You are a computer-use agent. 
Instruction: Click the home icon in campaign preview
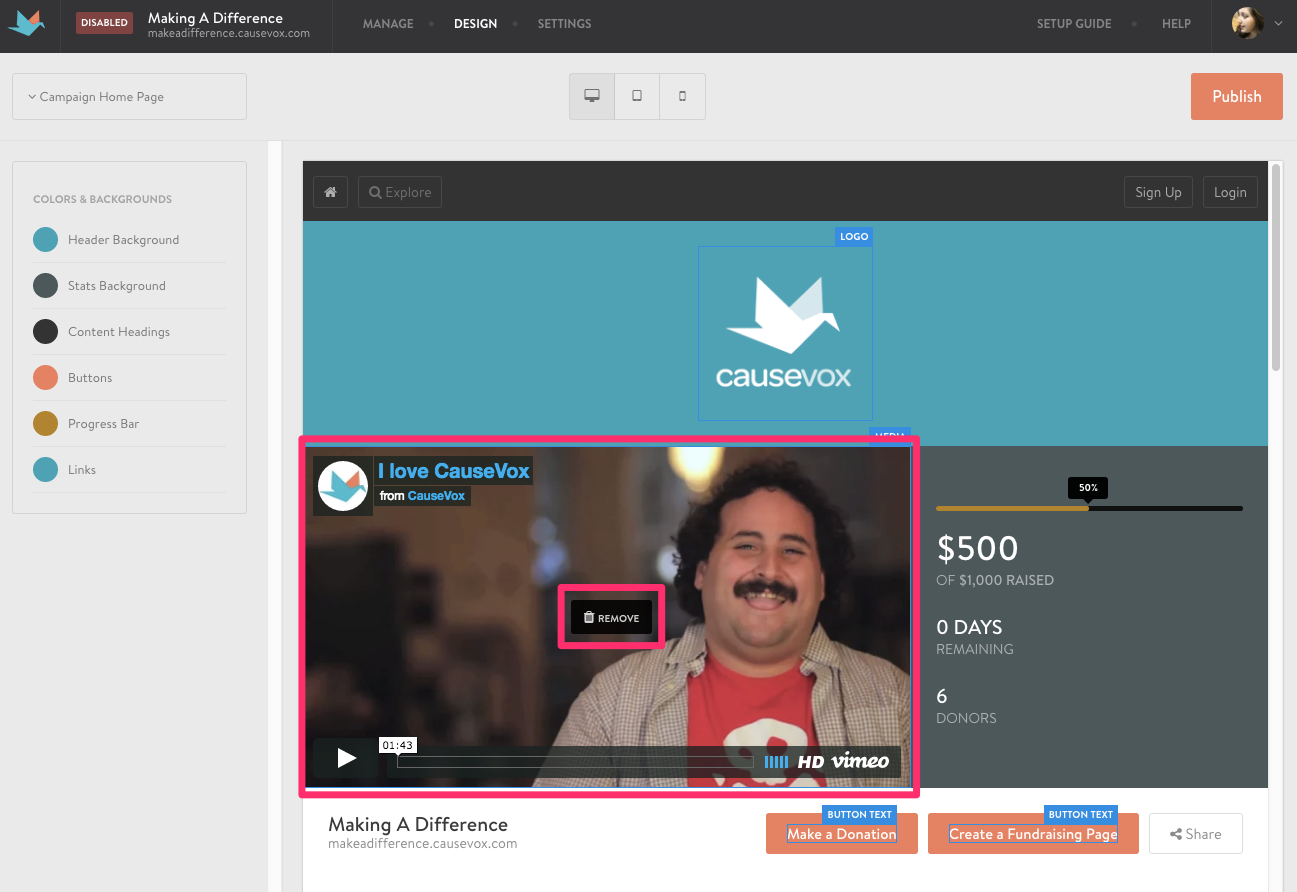[330, 192]
